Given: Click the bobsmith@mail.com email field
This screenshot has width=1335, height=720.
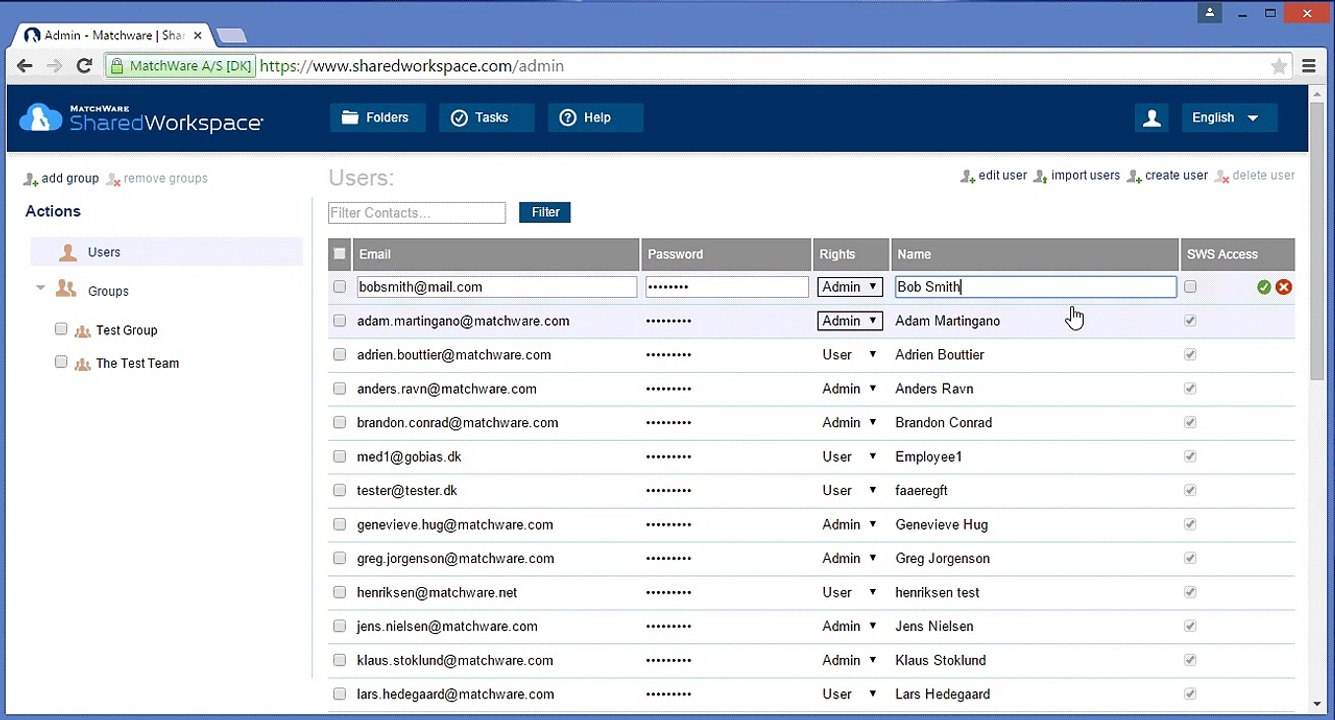Looking at the screenshot, I should pos(497,287).
